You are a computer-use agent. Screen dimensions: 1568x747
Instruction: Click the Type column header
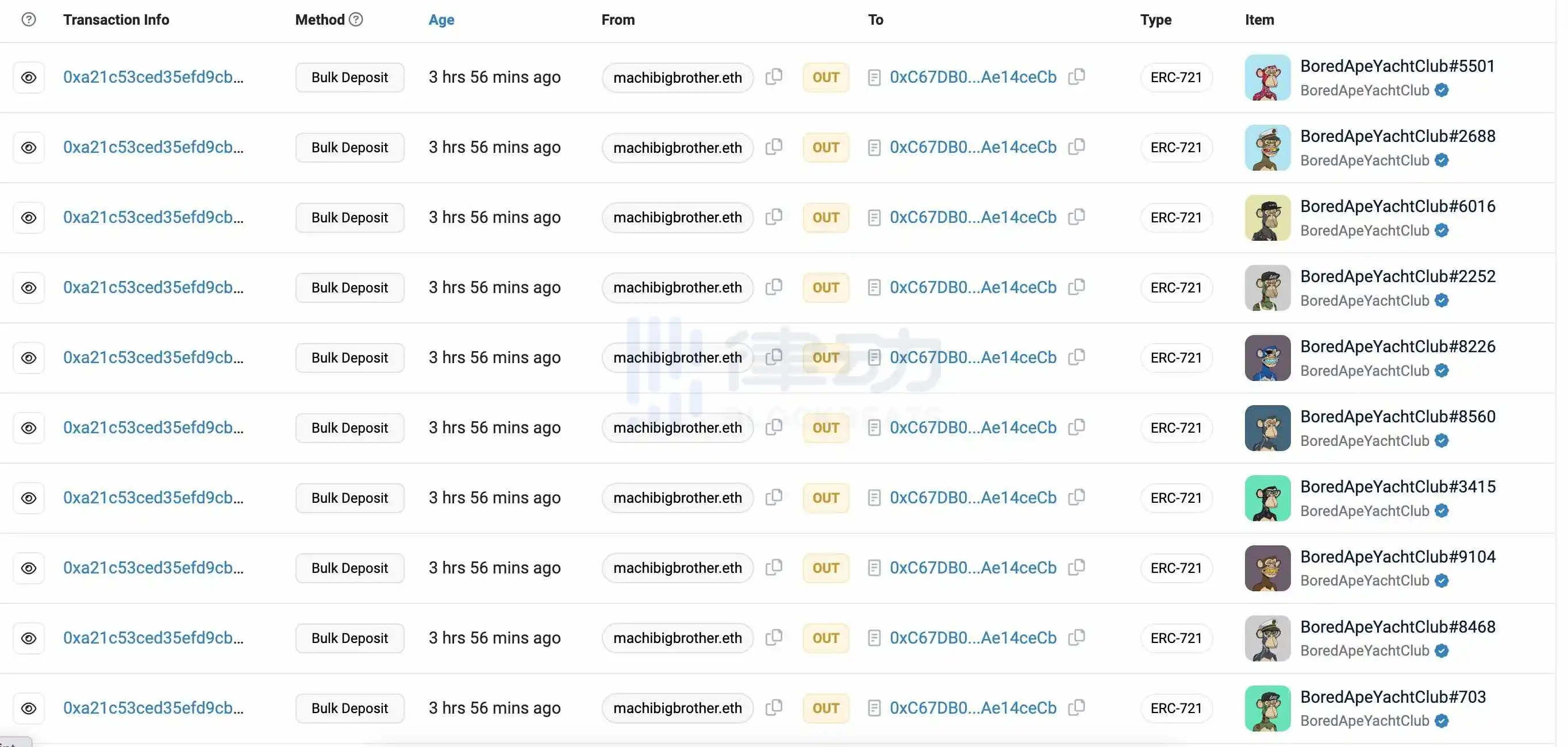tap(1156, 20)
